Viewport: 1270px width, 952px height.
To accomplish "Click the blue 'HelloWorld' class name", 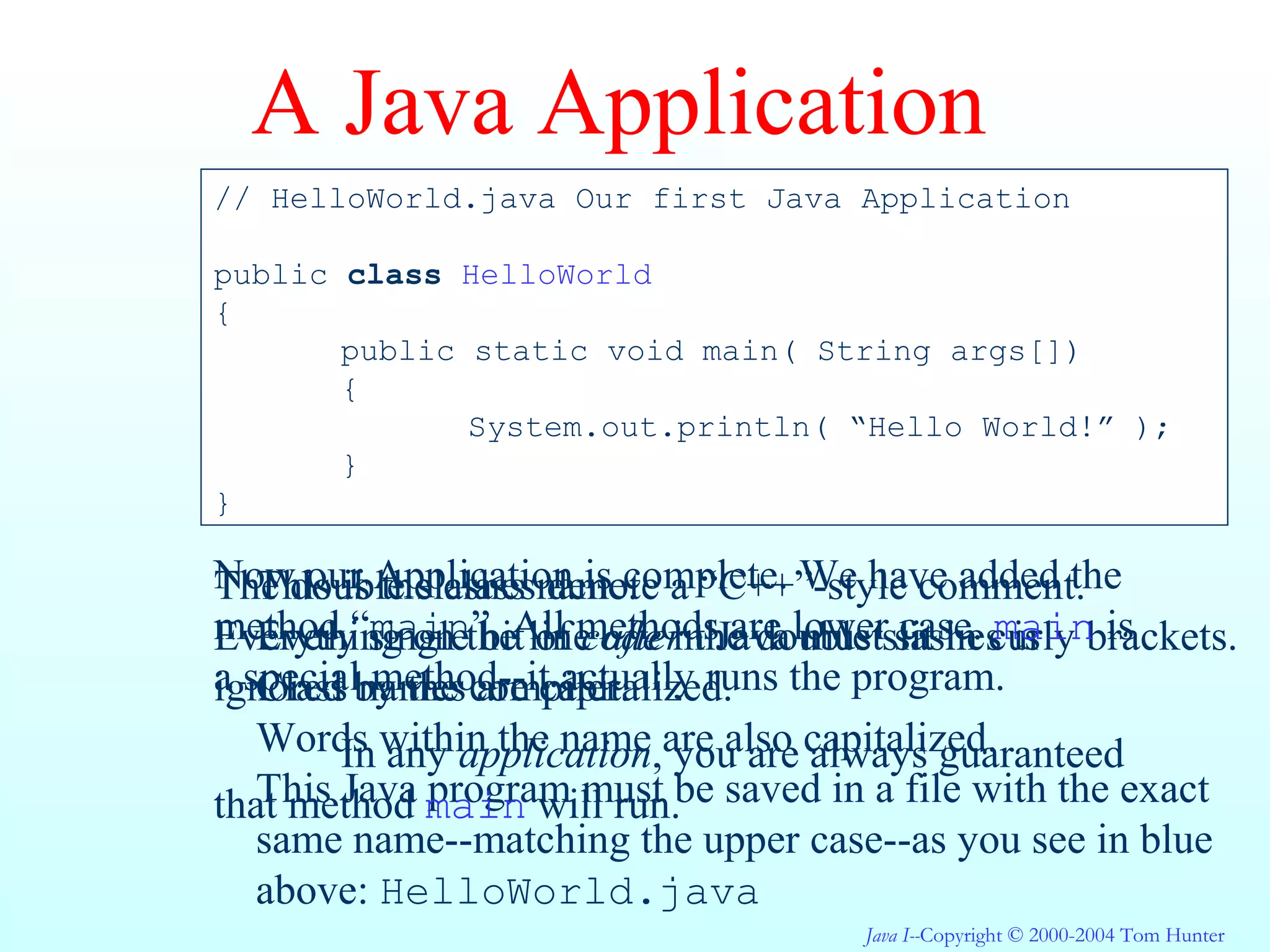I will click(557, 275).
